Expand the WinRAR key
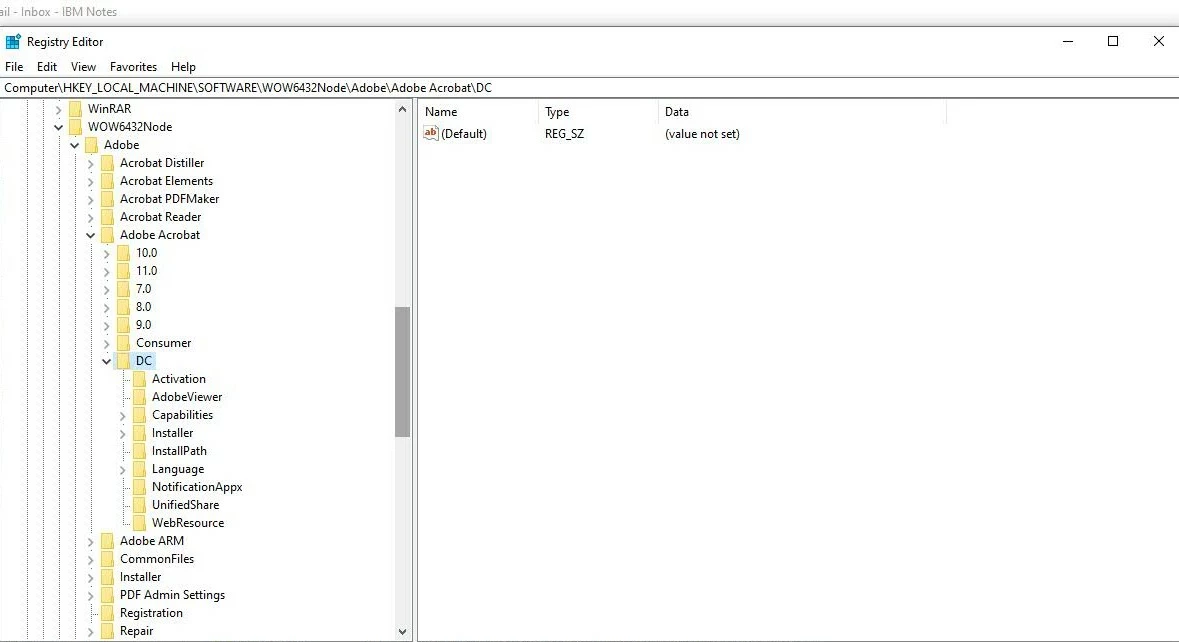 tap(59, 110)
